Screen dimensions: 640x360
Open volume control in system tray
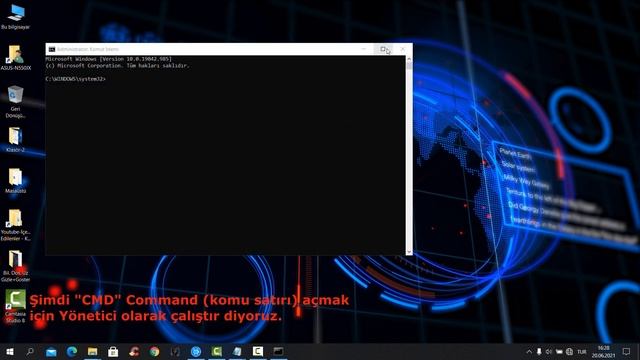tap(549, 351)
